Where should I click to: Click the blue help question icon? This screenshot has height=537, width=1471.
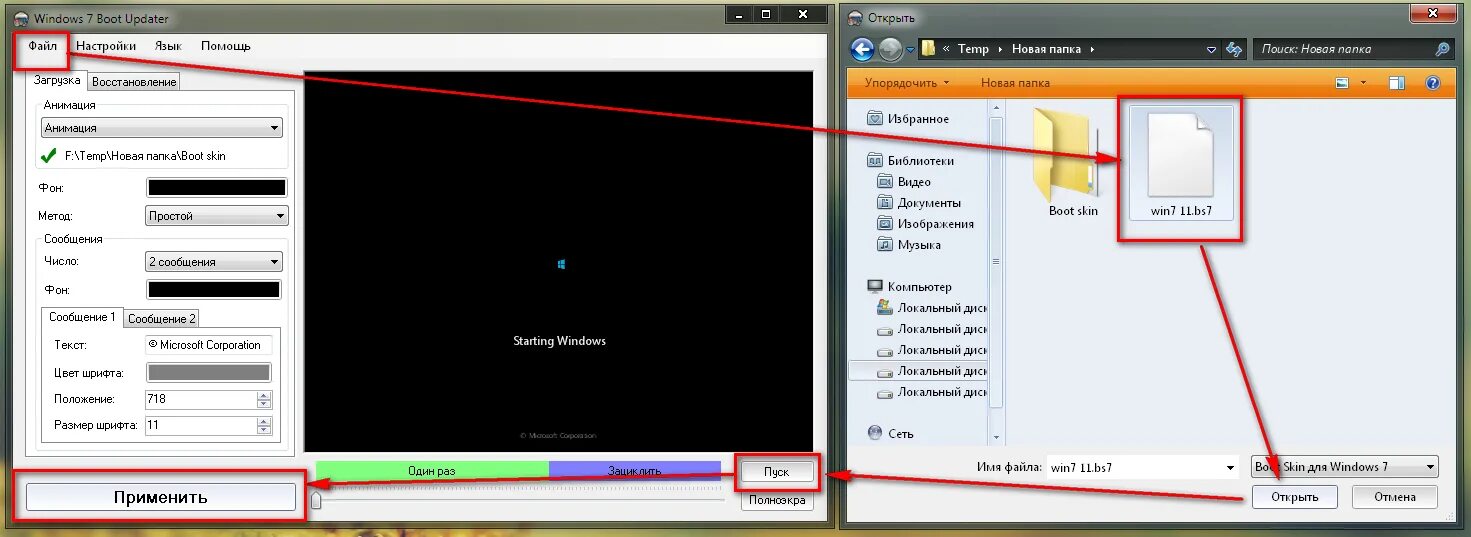(x=1432, y=84)
